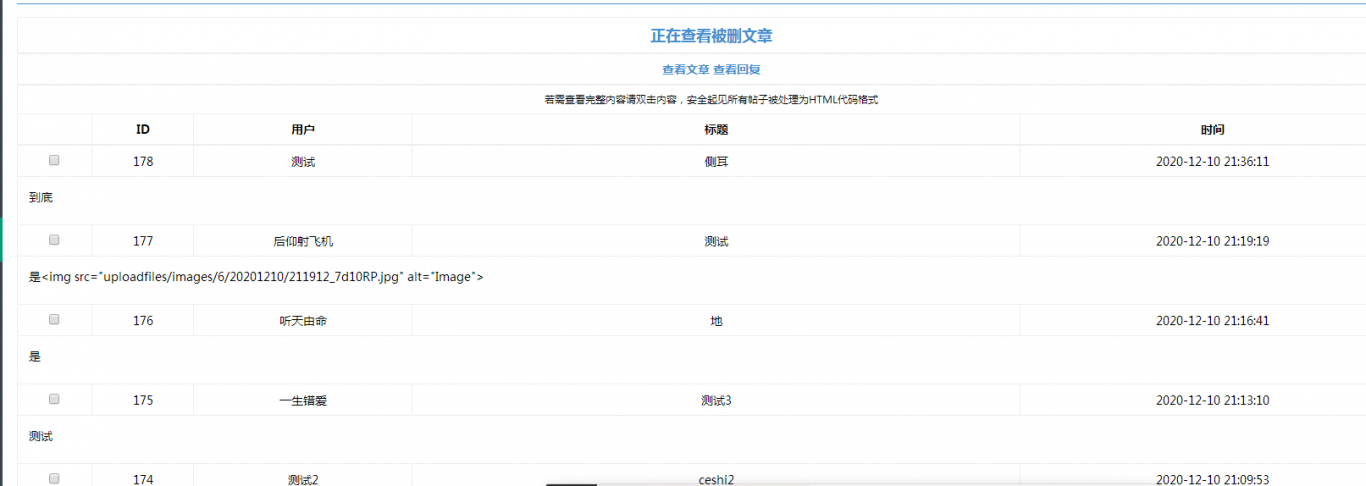Tick the checkbox for article ID 177
Screen dimensions: 1366x486
tap(54, 240)
